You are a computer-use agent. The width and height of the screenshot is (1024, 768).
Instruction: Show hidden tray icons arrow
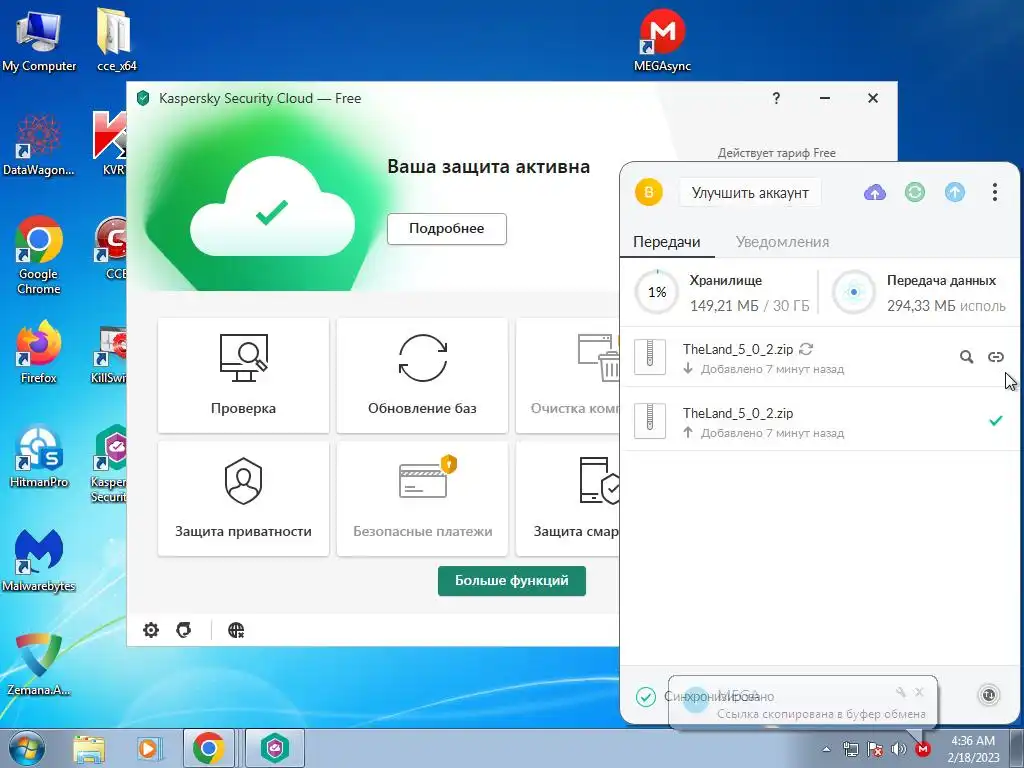(827, 749)
